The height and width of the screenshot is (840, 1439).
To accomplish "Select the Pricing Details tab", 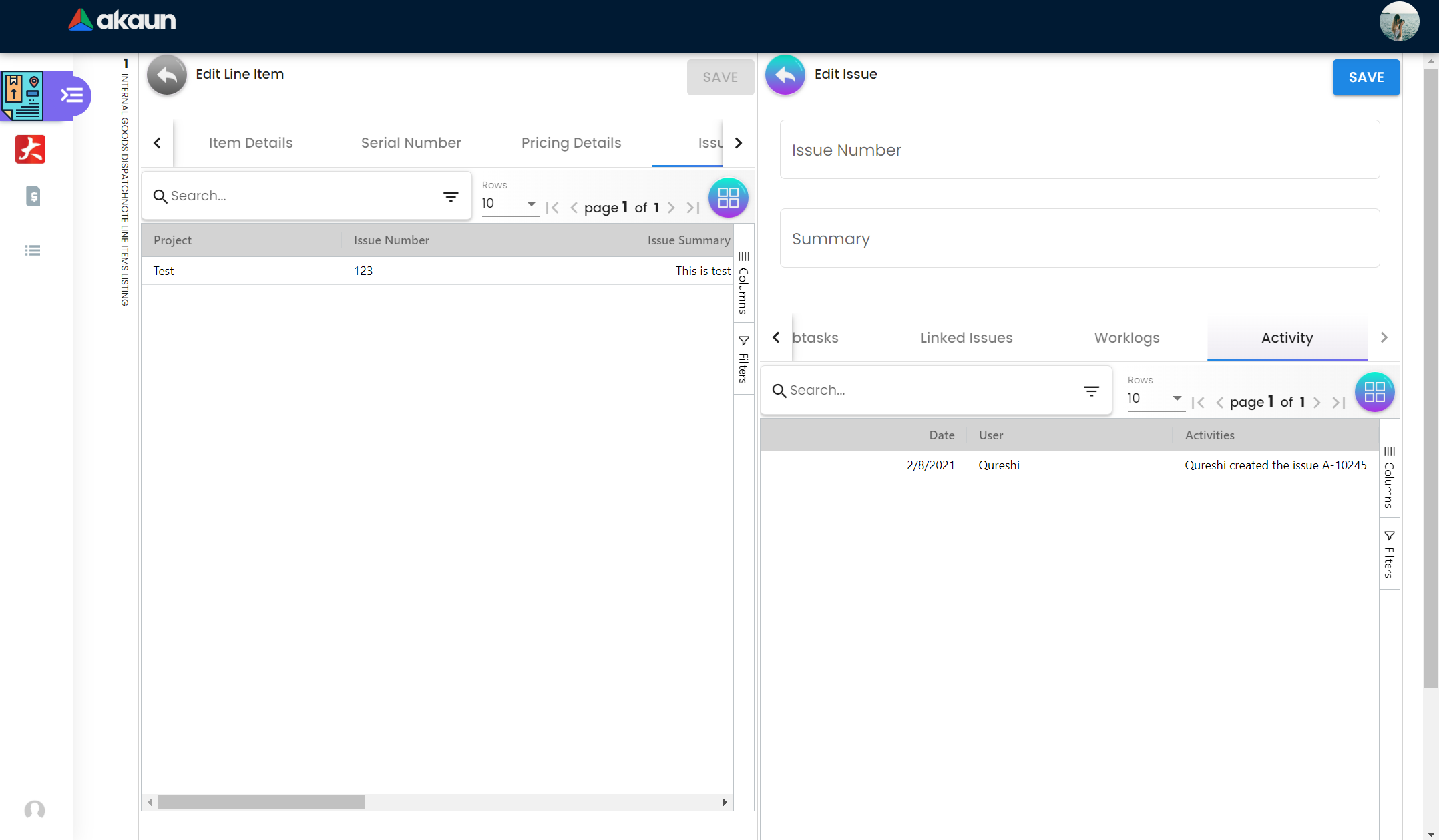I will pos(571,143).
